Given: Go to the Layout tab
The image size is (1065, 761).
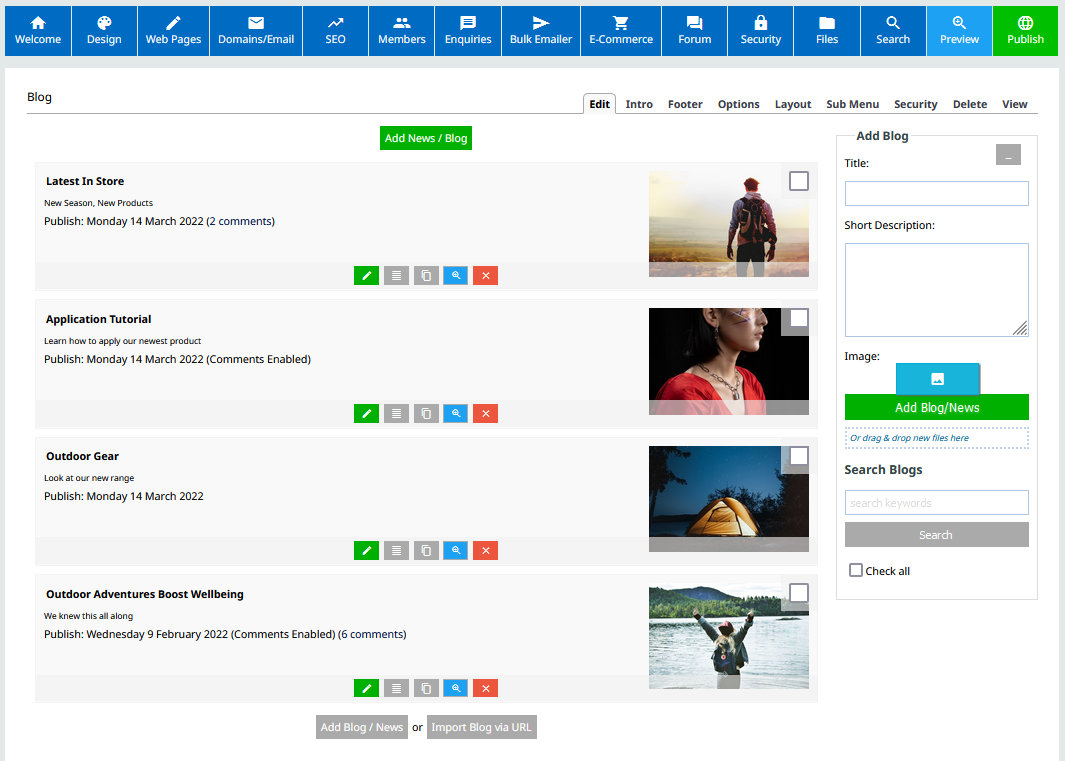Looking at the screenshot, I should tap(793, 104).
